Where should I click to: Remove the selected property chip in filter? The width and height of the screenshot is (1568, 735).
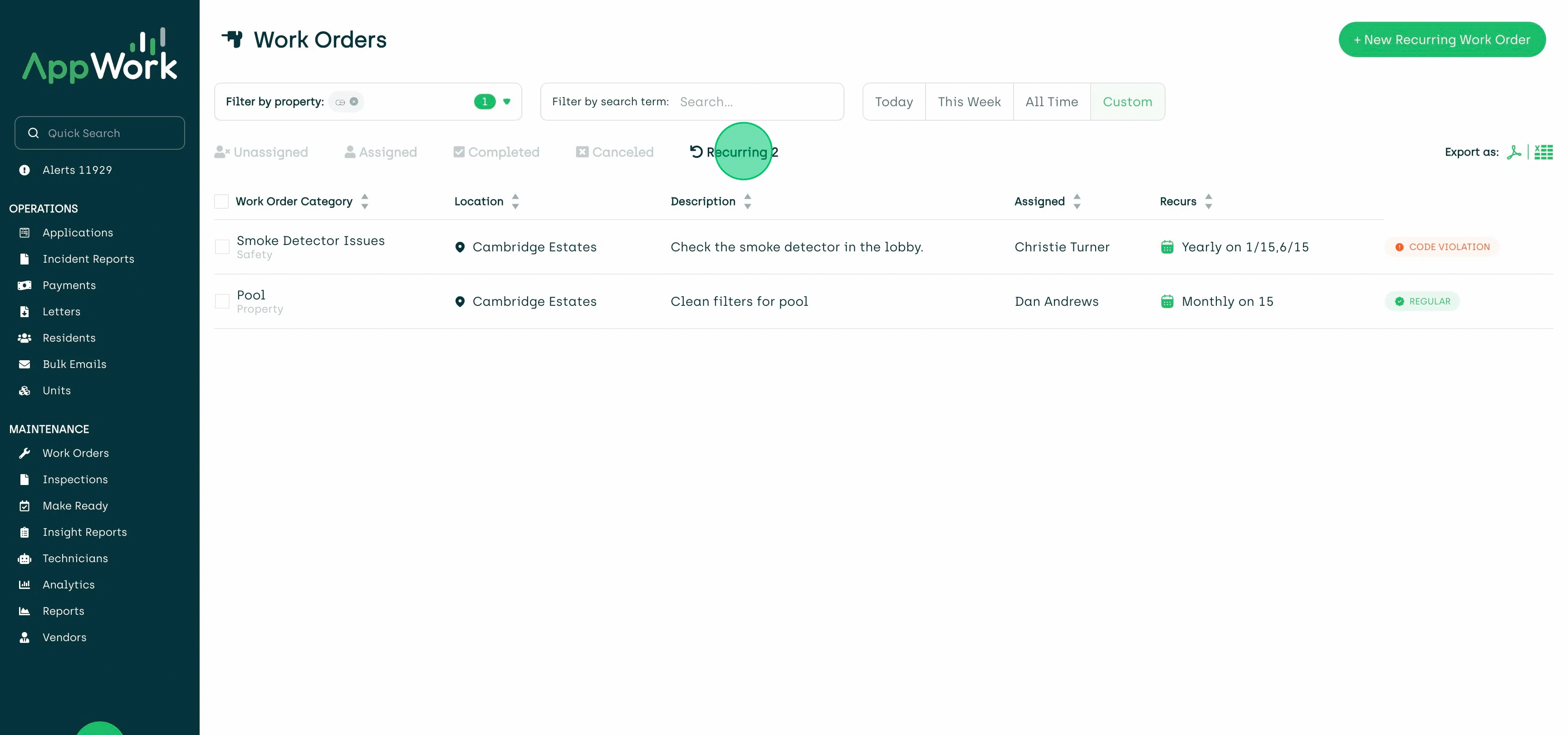[353, 102]
